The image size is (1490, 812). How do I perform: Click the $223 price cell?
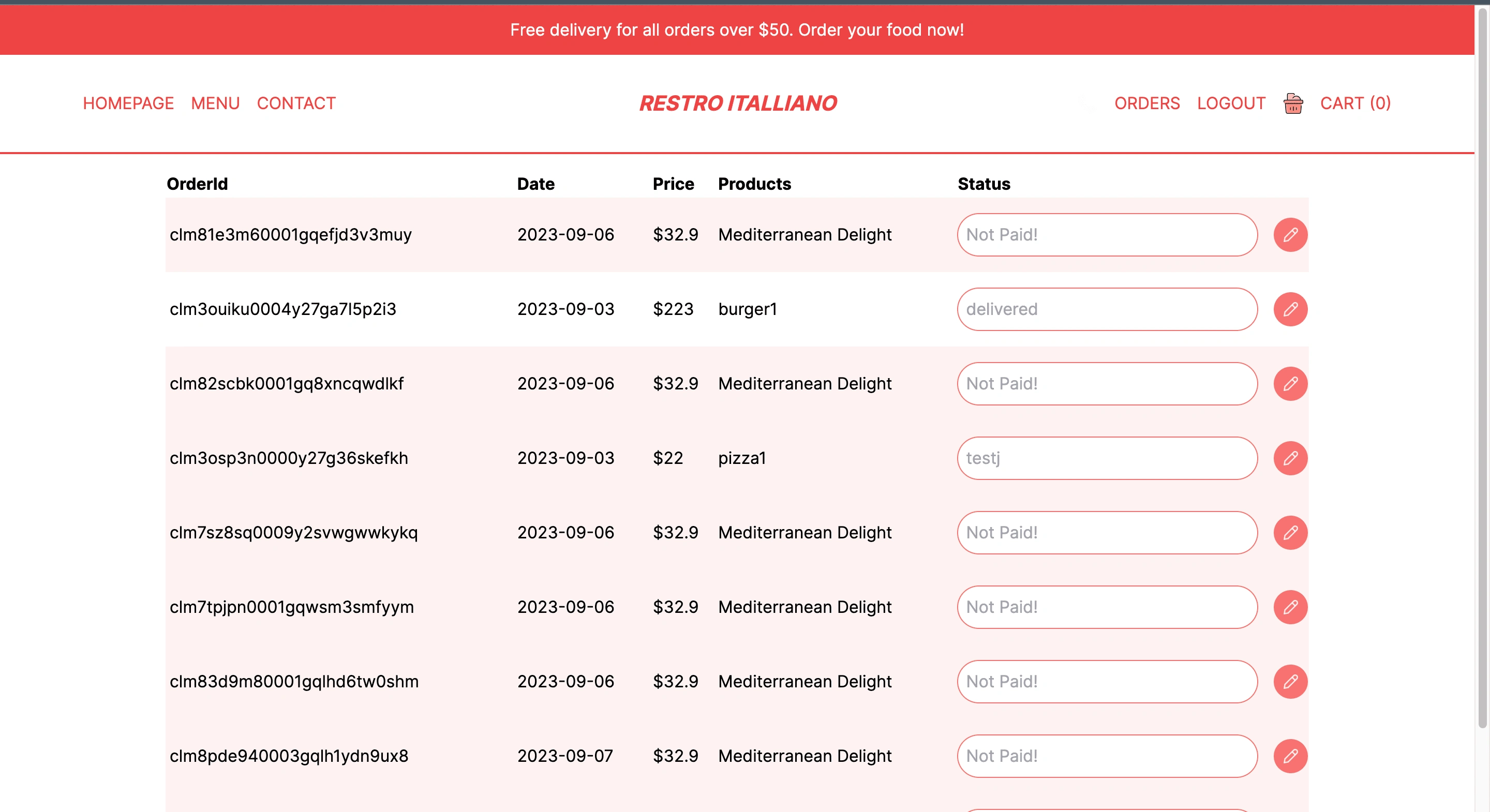click(x=673, y=309)
